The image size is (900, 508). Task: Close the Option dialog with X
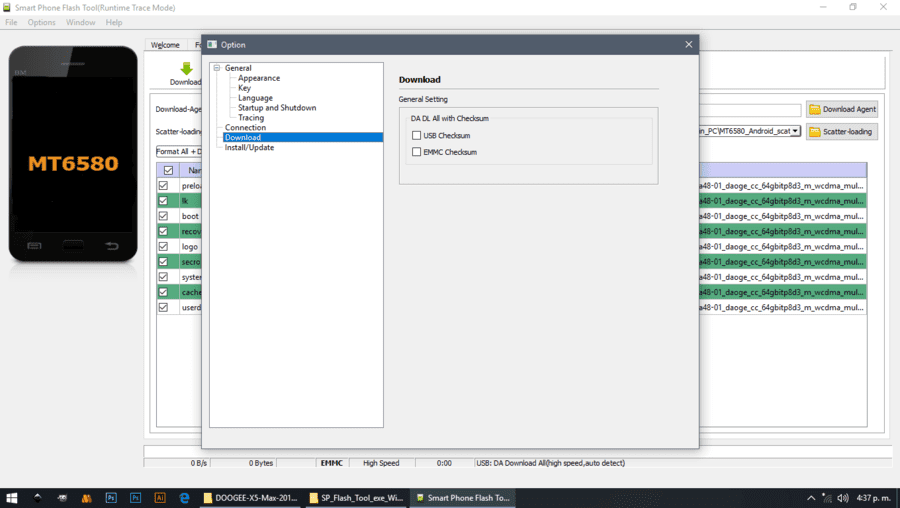(689, 44)
